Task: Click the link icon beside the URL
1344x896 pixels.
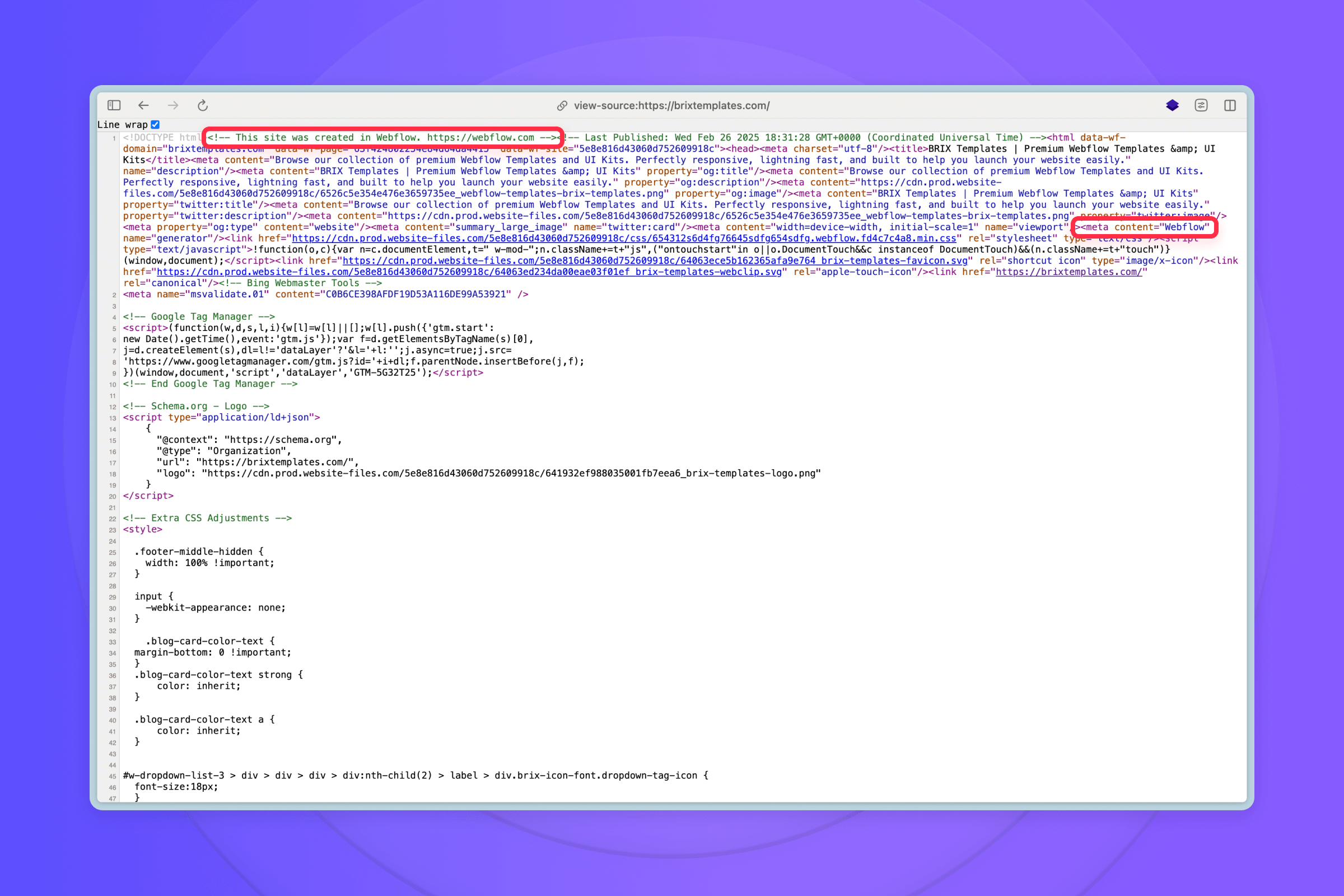Action: [562, 106]
